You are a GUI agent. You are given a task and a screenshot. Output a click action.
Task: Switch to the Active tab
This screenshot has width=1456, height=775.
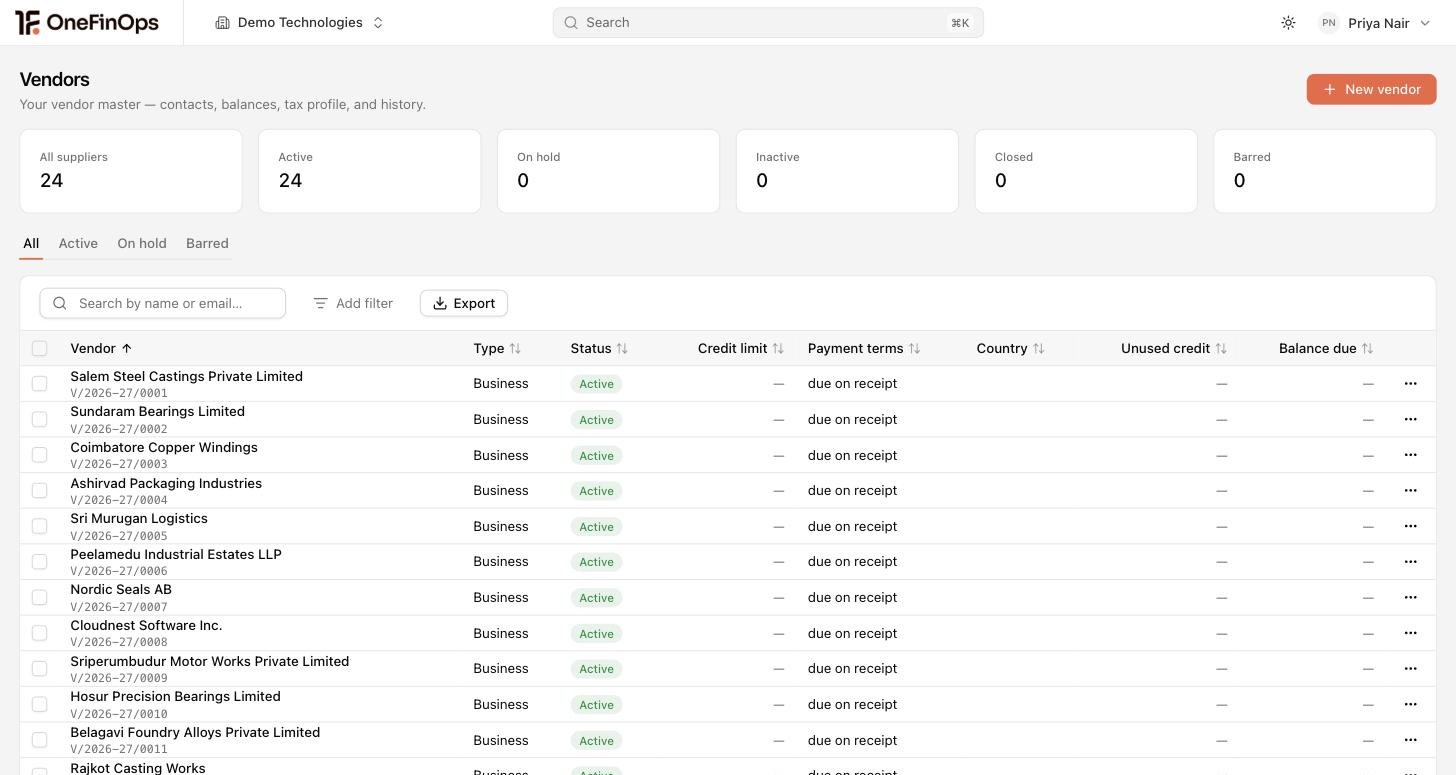[78, 243]
